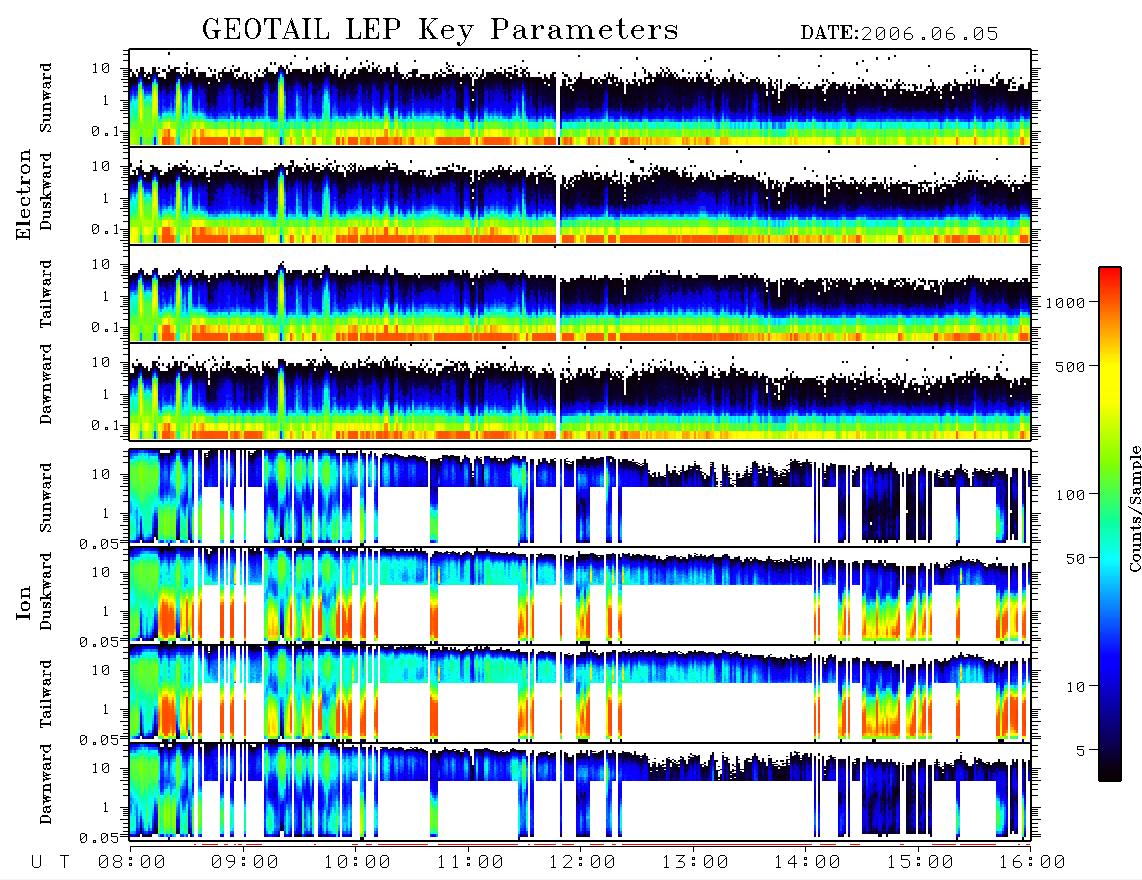Click the Ion Duskward panel label
The height and width of the screenshot is (880, 1142).
(x=46, y=591)
